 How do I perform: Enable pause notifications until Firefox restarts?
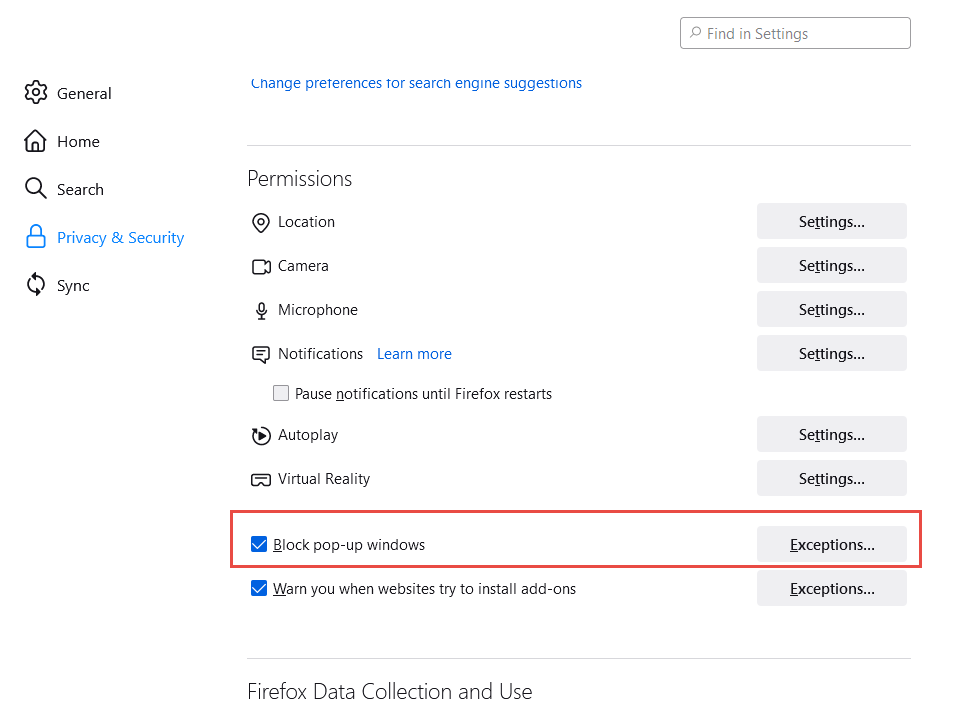click(x=281, y=393)
